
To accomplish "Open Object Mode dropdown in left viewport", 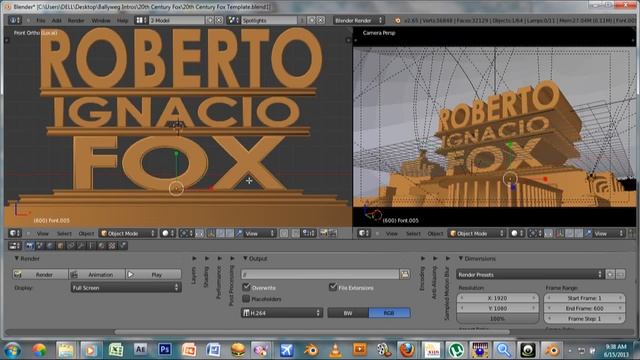I will point(128,233).
